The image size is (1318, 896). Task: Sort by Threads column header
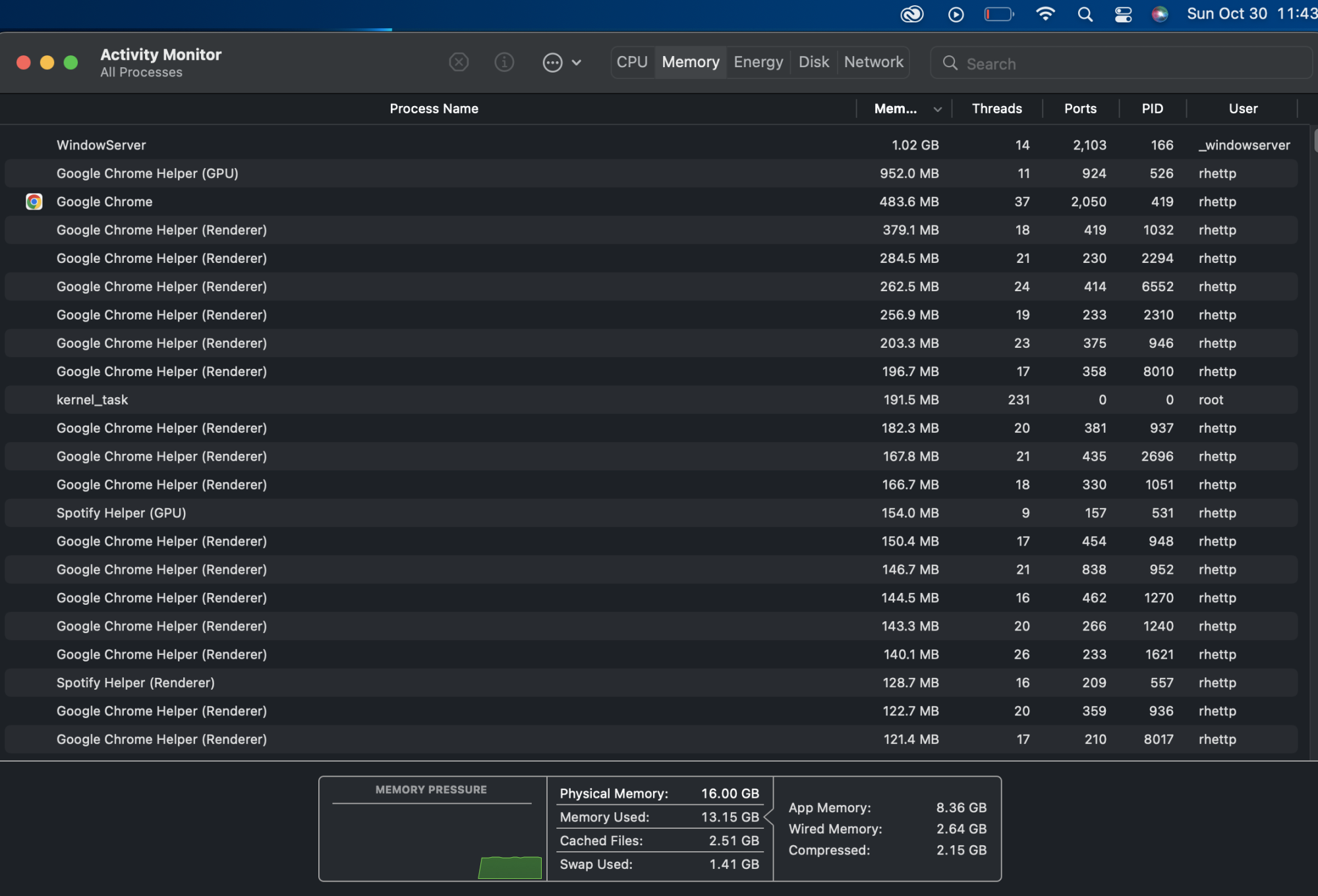tap(996, 109)
